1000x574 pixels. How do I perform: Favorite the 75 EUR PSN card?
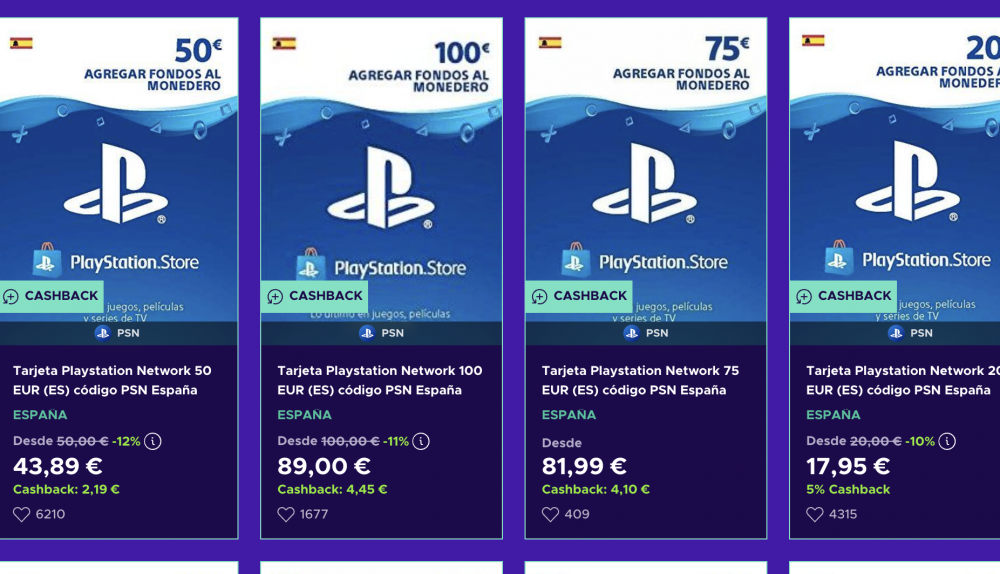click(x=550, y=514)
